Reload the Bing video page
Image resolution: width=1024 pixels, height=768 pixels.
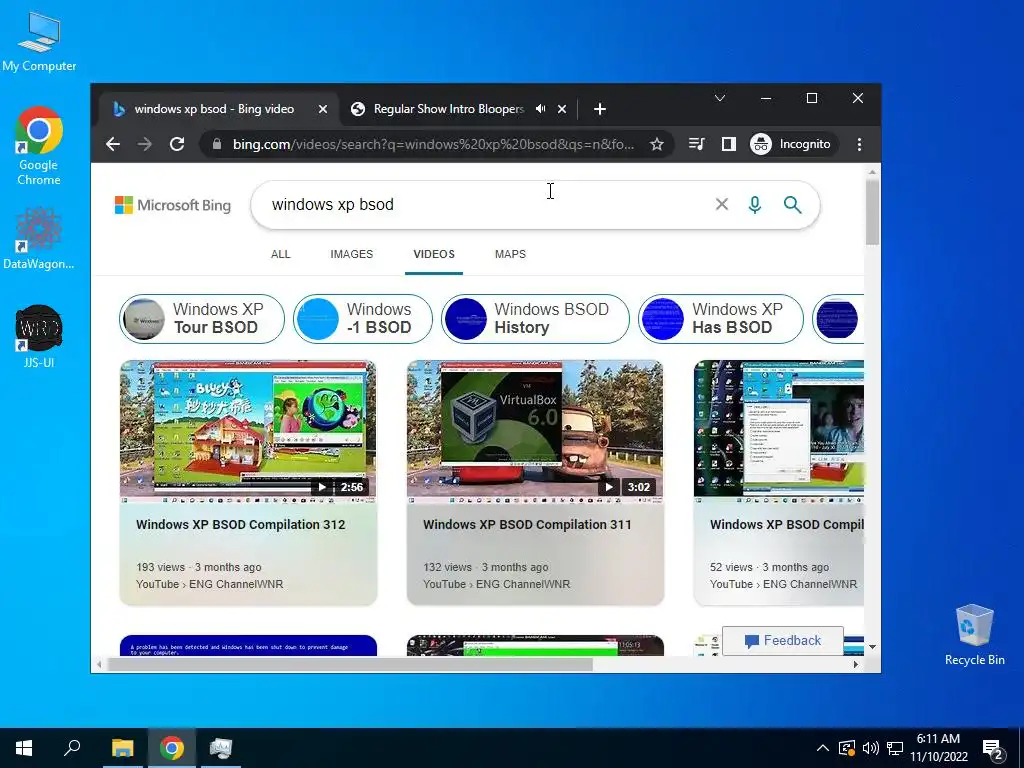(177, 144)
